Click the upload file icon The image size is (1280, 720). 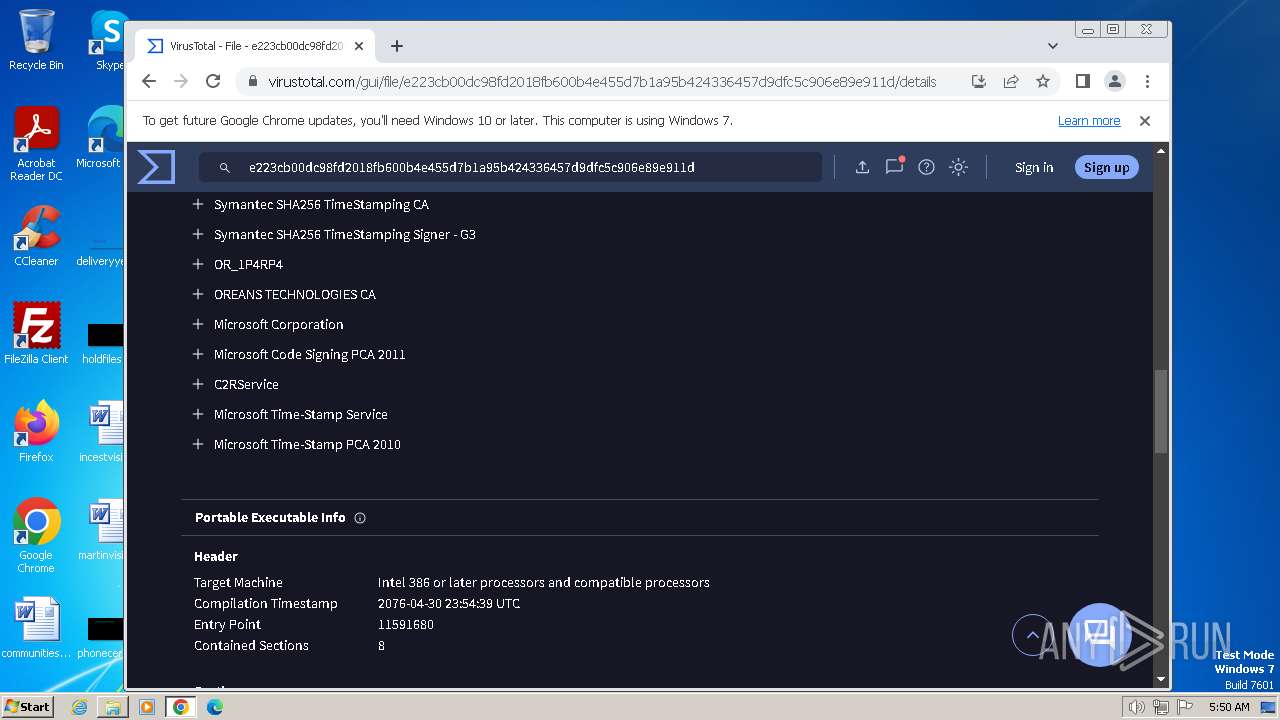pos(862,167)
